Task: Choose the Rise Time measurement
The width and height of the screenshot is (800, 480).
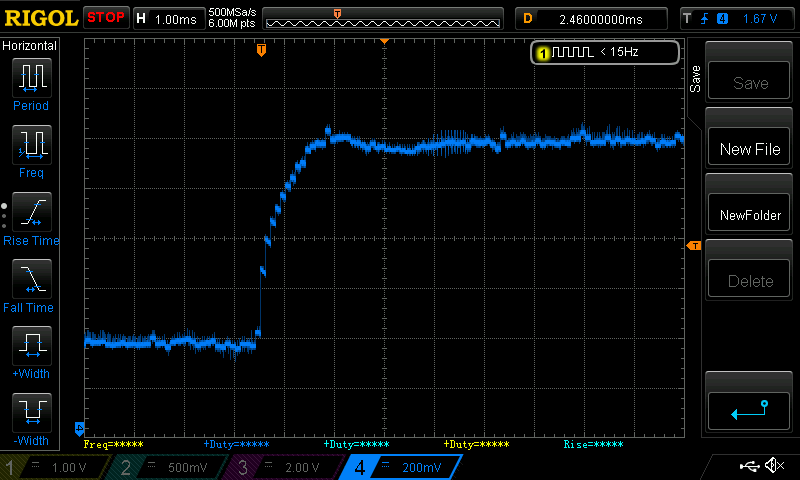Action: tap(31, 213)
